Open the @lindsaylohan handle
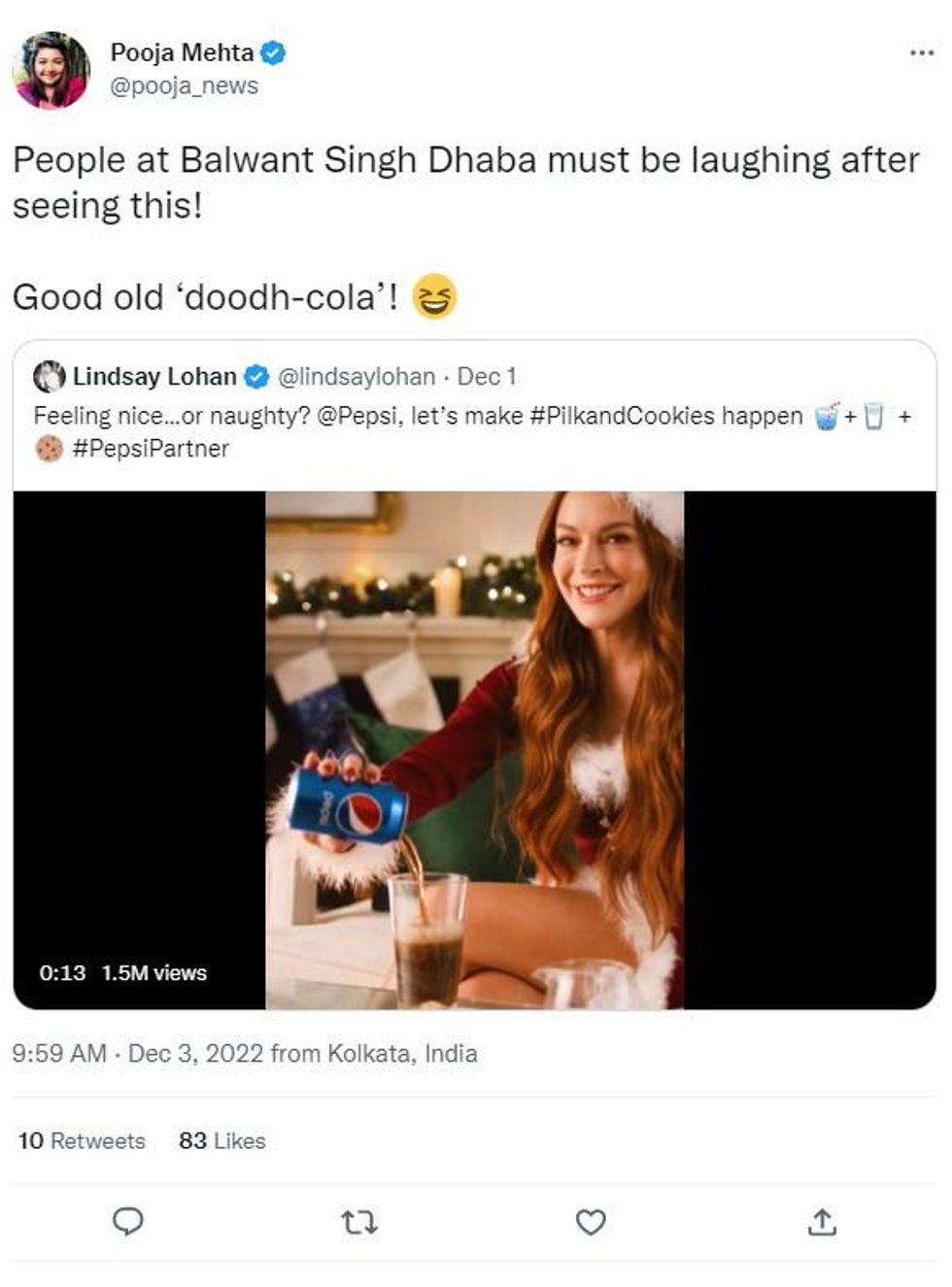Viewport: 952px width, 1287px height. pos(357,376)
